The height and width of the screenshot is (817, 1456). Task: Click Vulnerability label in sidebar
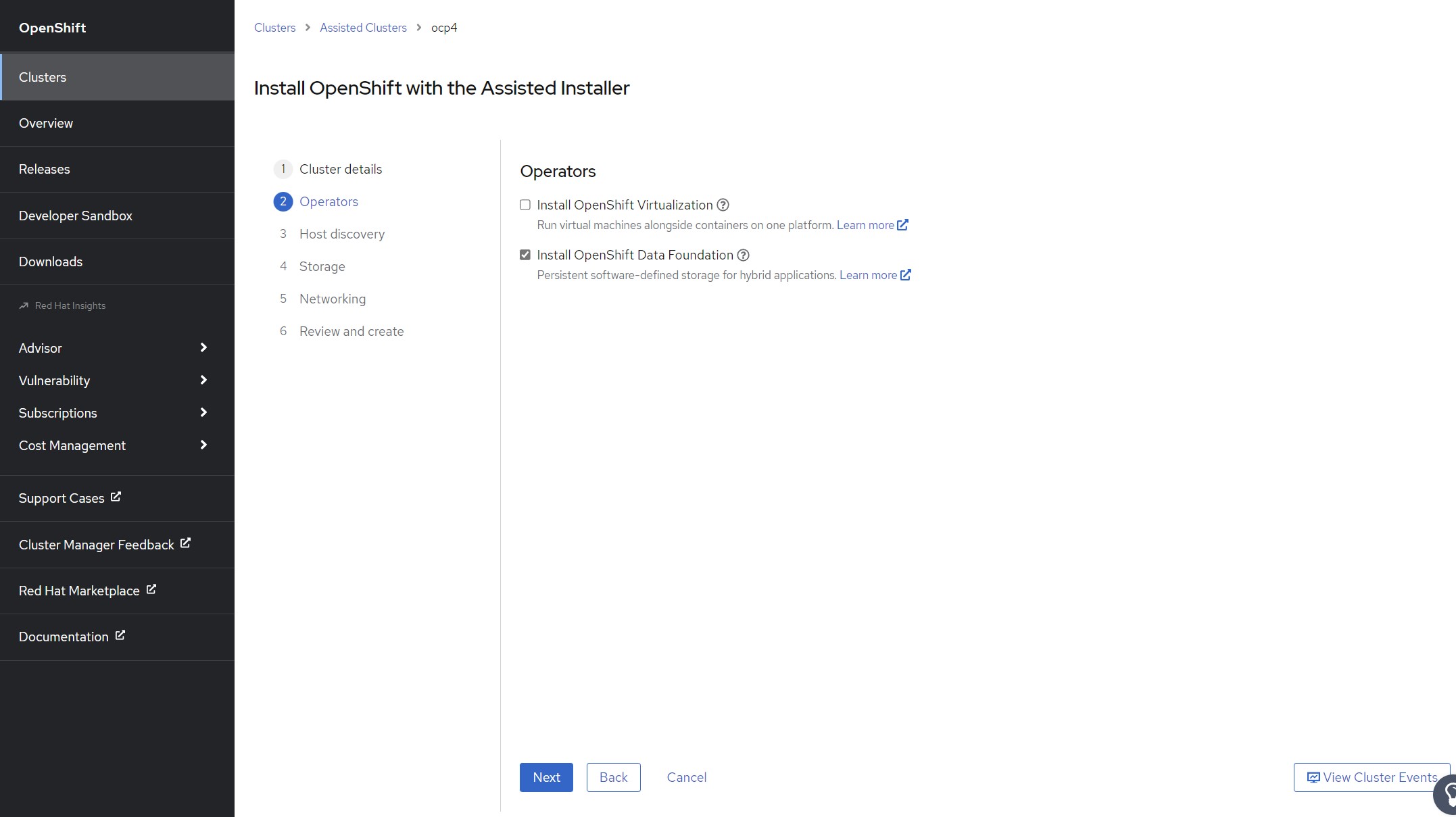(x=54, y=380)
